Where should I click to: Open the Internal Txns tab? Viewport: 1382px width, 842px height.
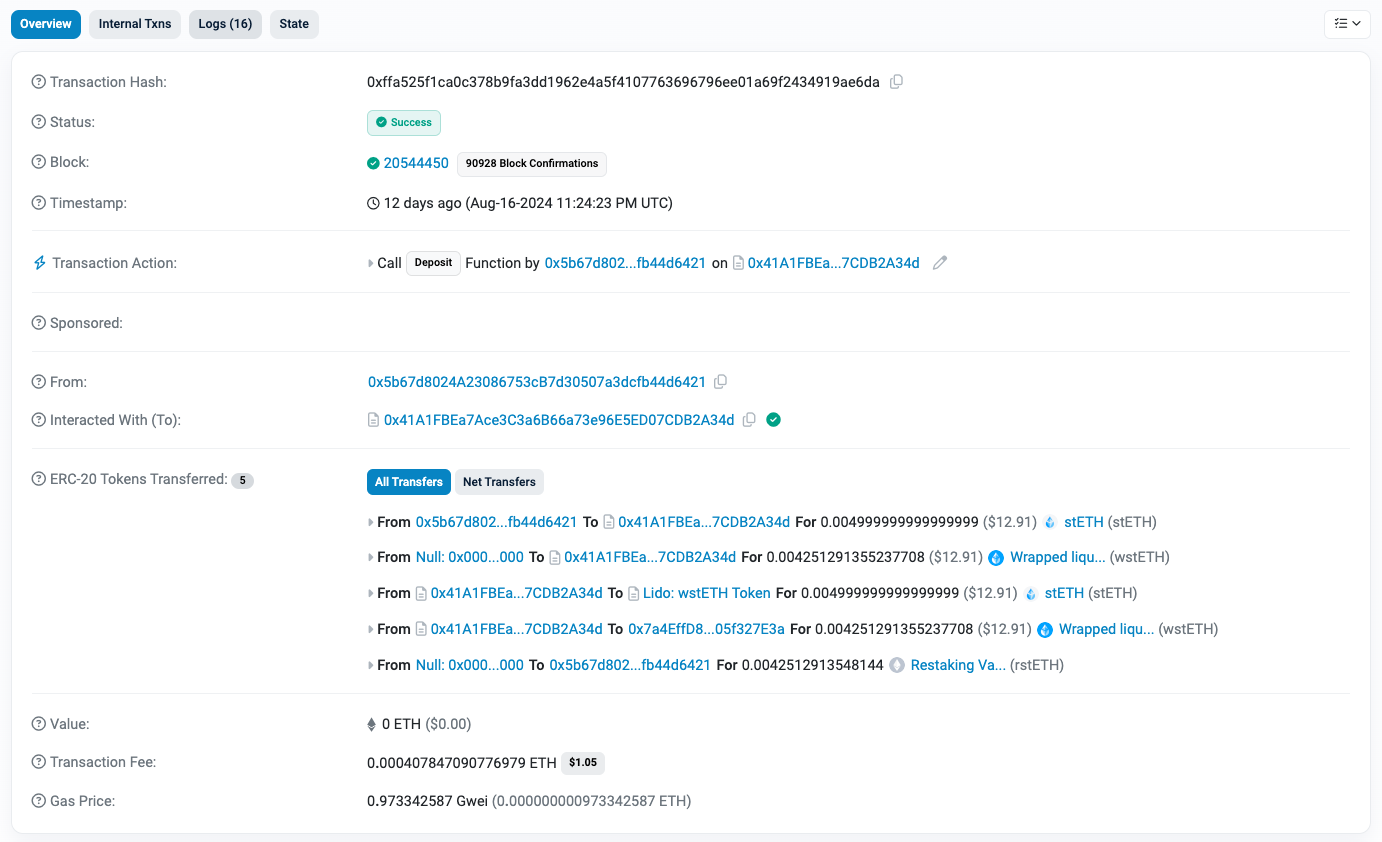tap(135, 24)
